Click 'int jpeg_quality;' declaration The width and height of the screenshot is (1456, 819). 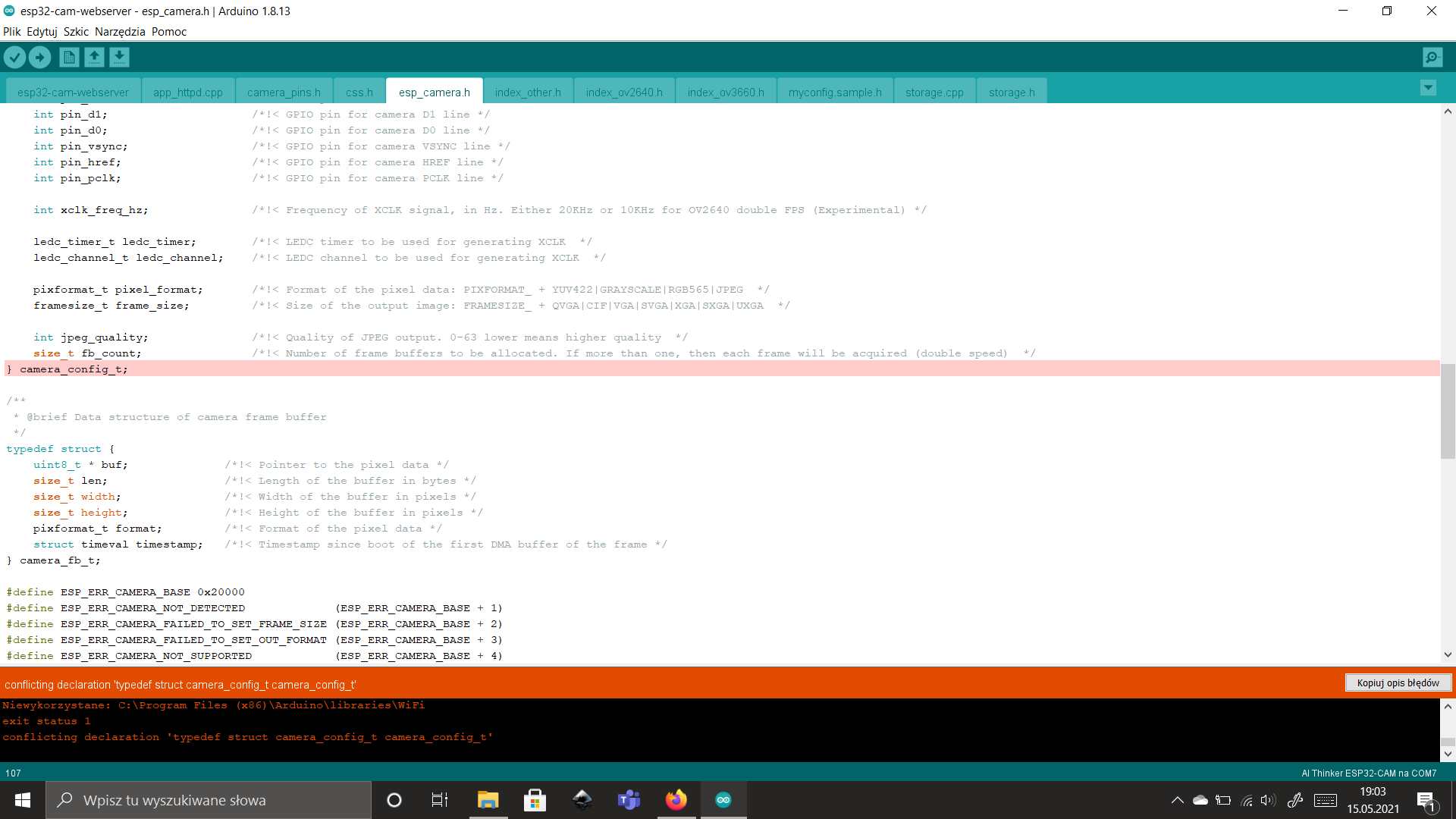click(x=90, y=337)
